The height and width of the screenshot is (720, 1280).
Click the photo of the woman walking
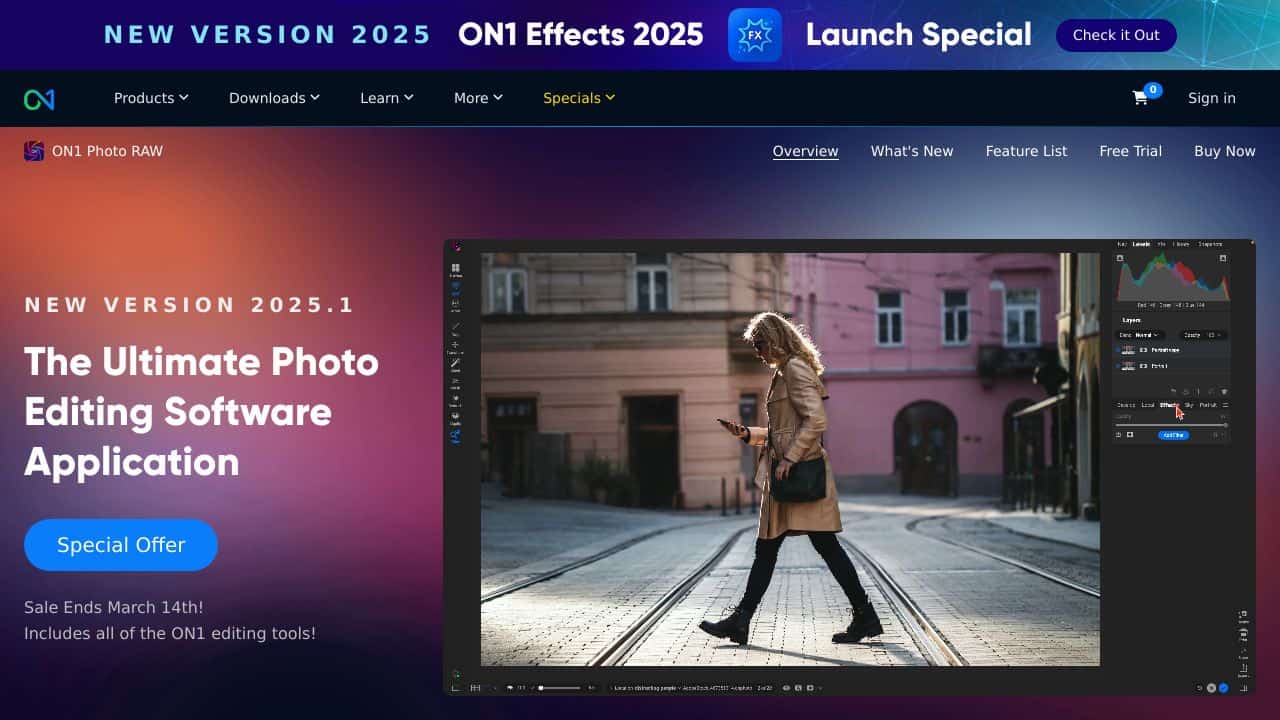(x=790, y=459)
